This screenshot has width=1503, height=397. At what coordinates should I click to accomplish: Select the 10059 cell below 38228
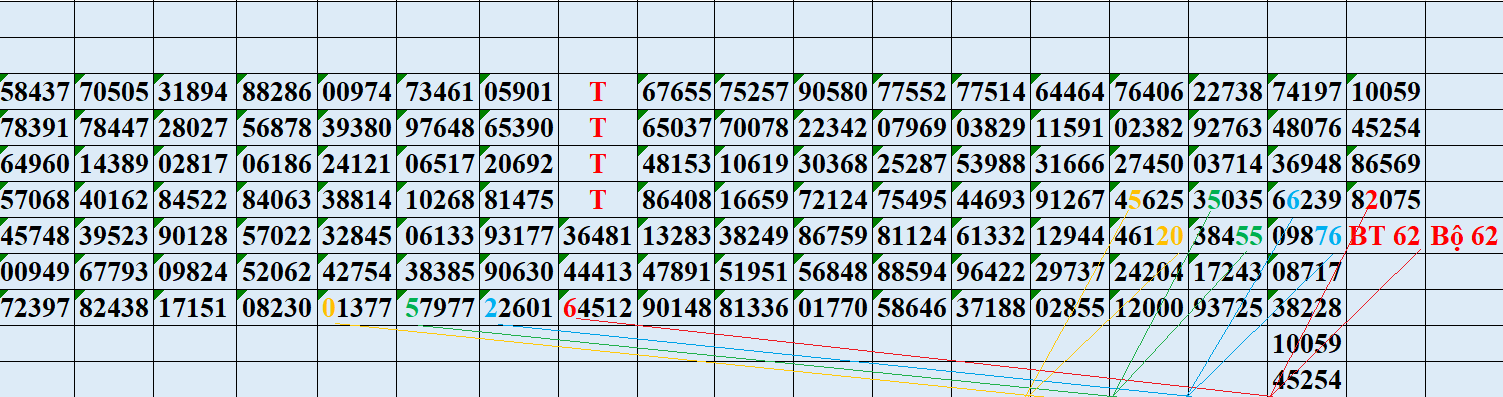(x=1307, y=344)
